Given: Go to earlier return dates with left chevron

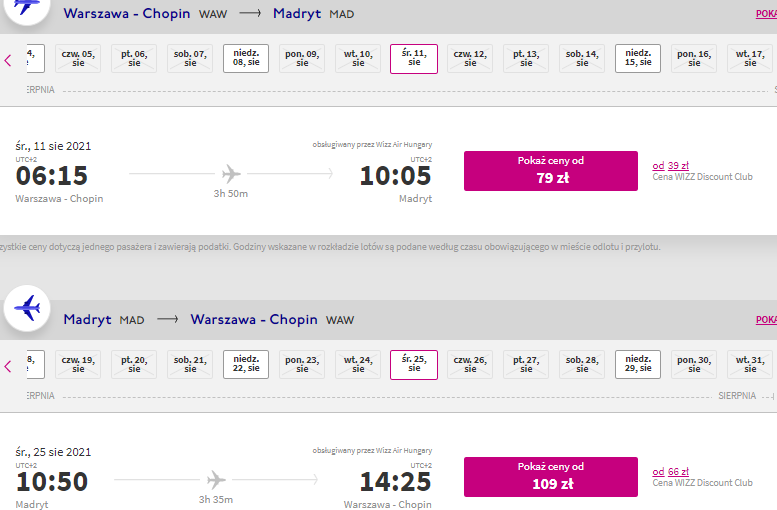Looking at the screenshot, I should pos(7,366).
